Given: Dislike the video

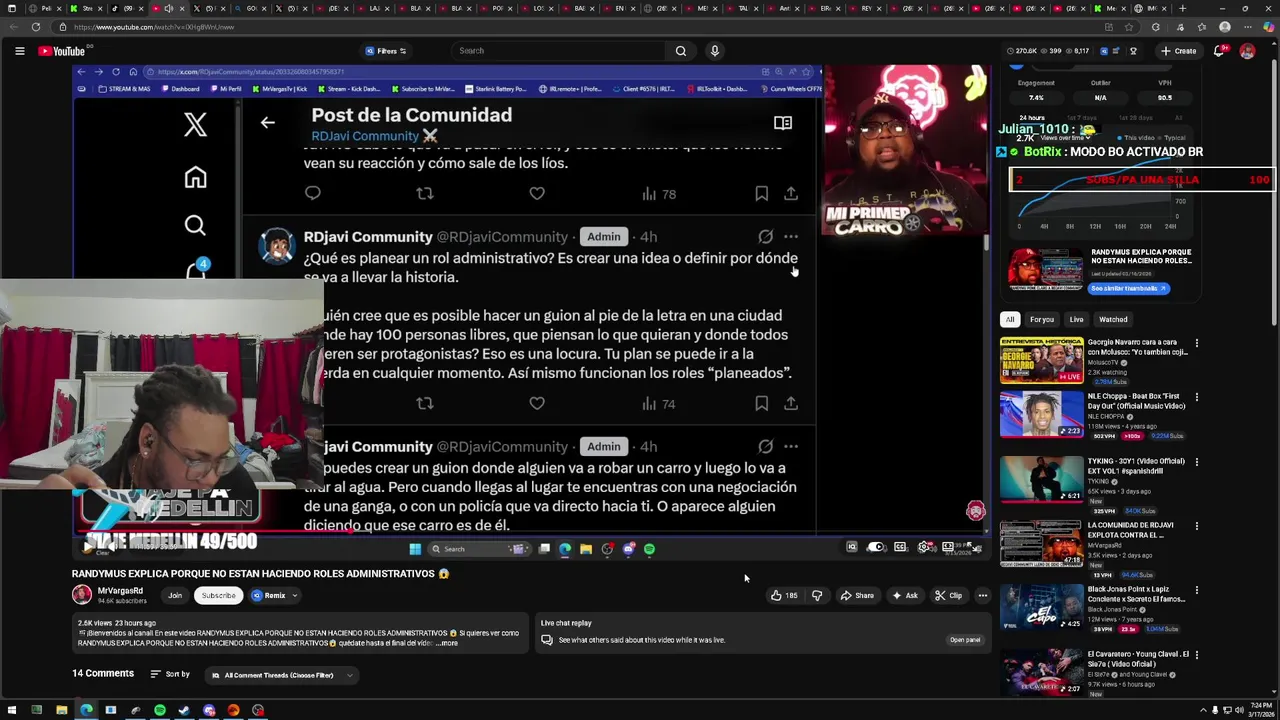Looking at the screenshot, I should [817, 595].
